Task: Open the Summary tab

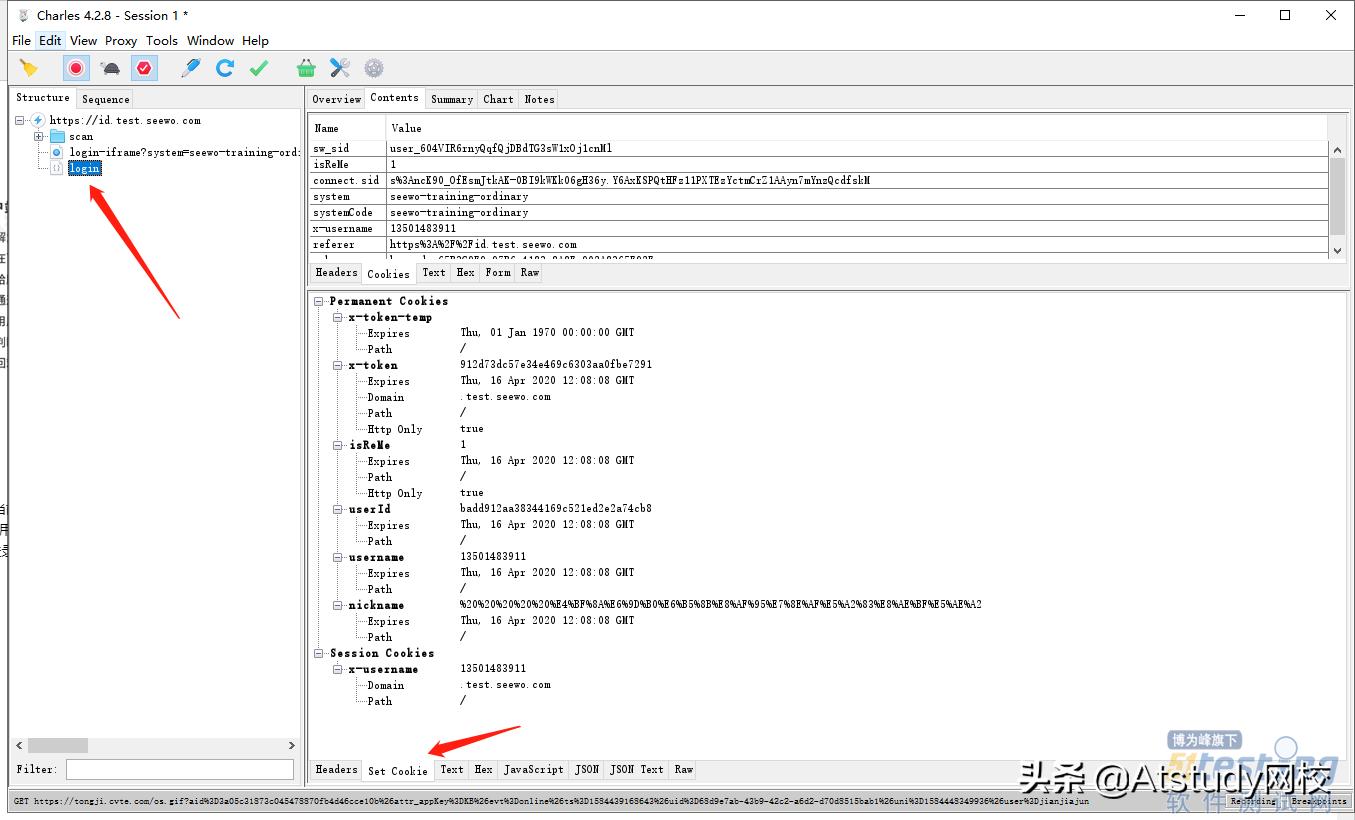Action: click(x=452, y=99)
